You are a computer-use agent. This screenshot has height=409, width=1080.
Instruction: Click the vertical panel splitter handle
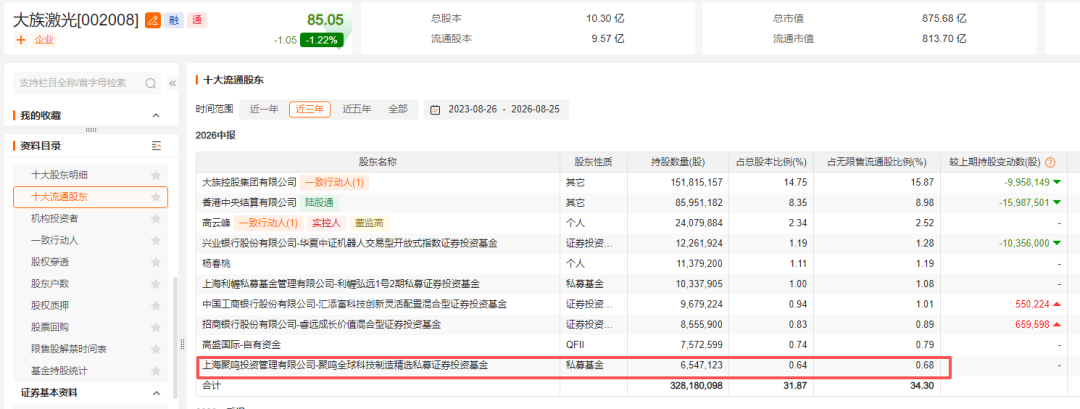(183, 344)
